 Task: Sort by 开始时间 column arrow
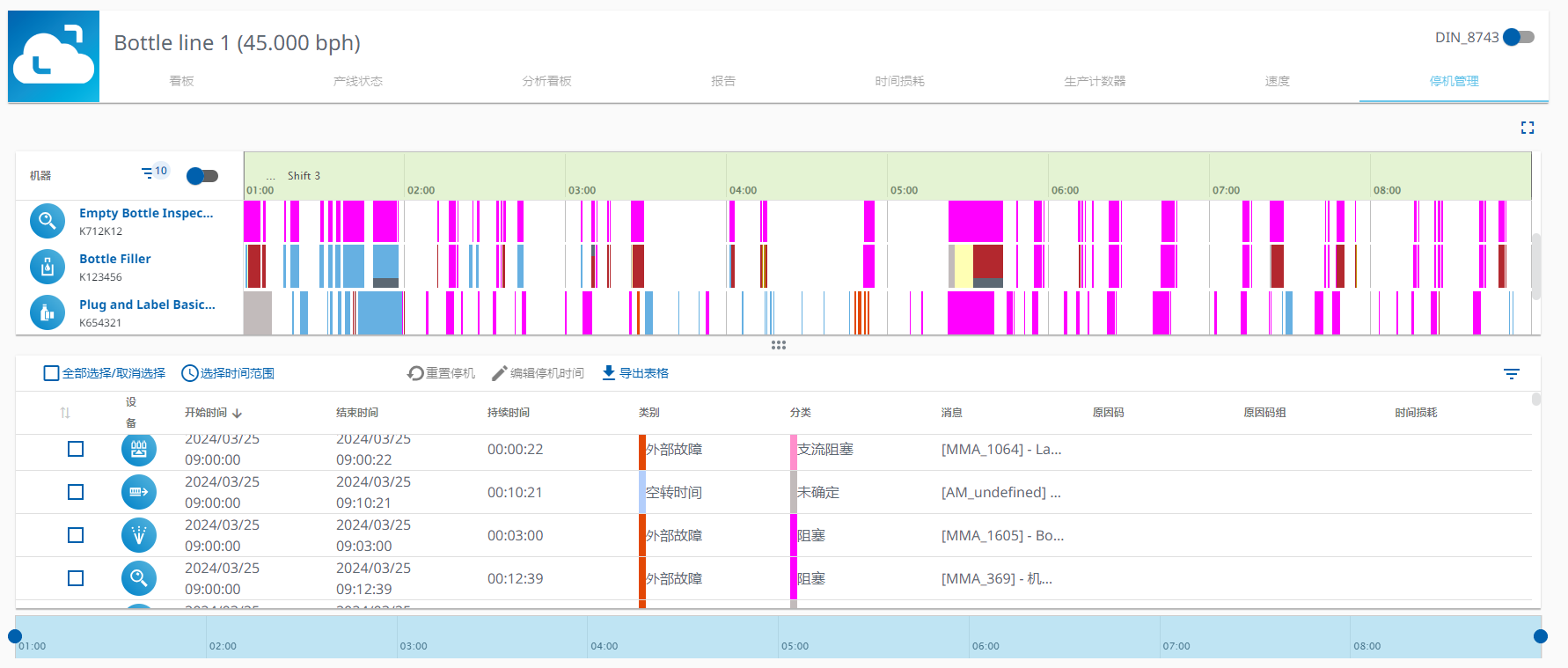click(x=238, y=413)
